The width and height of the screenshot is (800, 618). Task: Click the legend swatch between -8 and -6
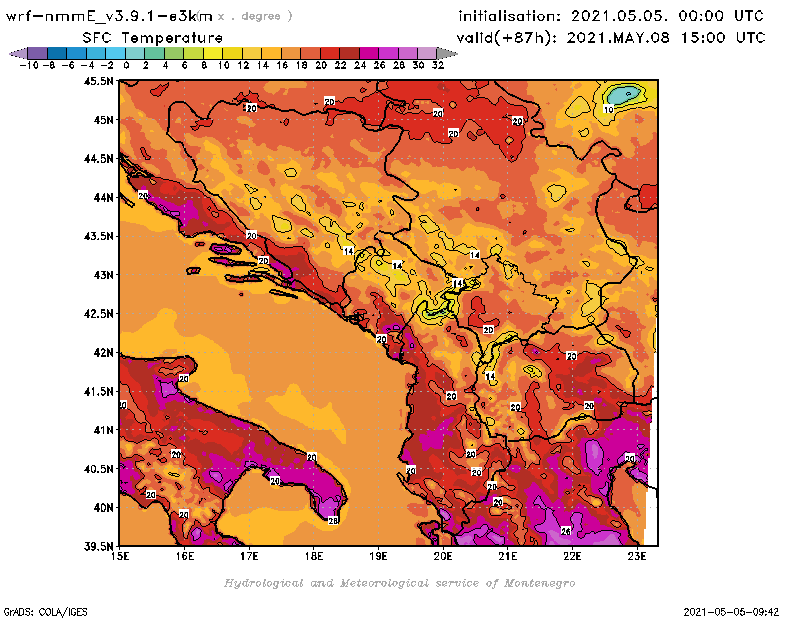57,53
